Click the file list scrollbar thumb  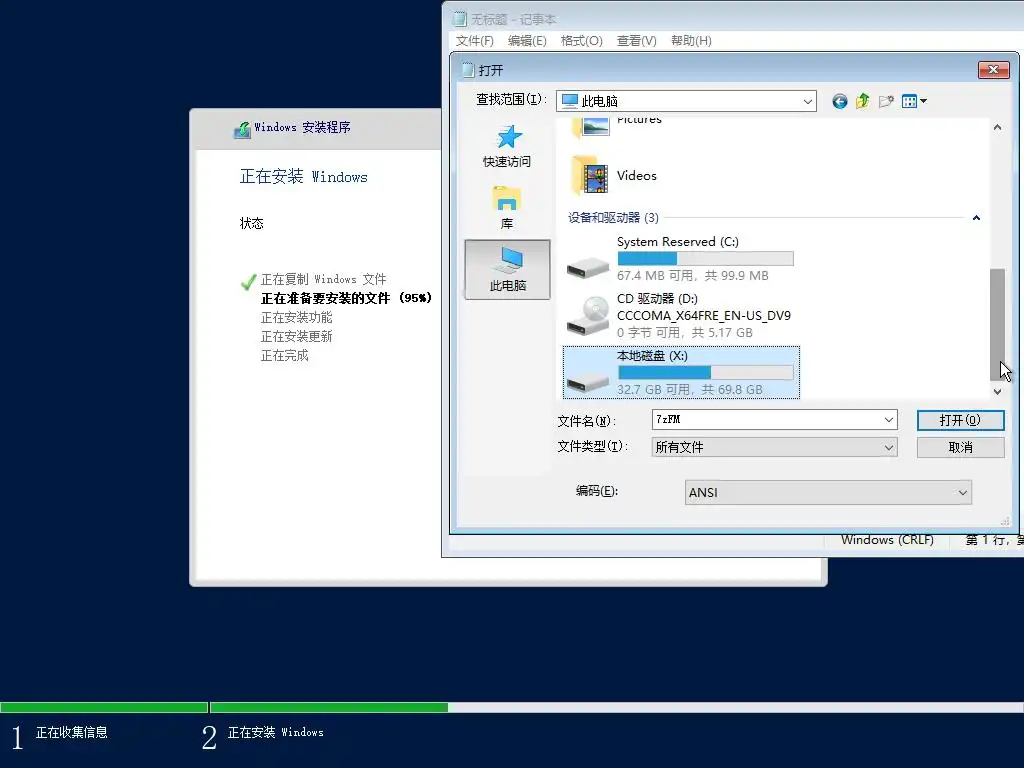click(997, 325)
